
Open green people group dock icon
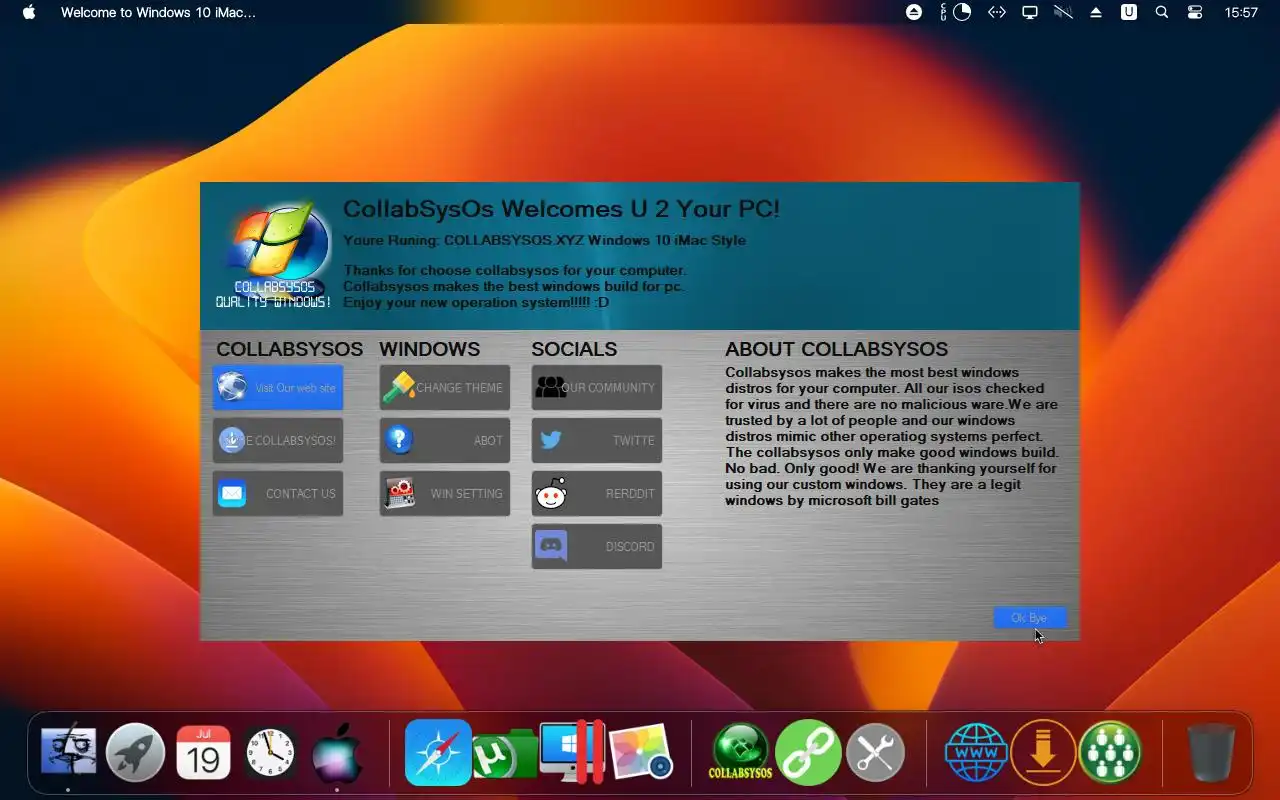point(1110,753)
